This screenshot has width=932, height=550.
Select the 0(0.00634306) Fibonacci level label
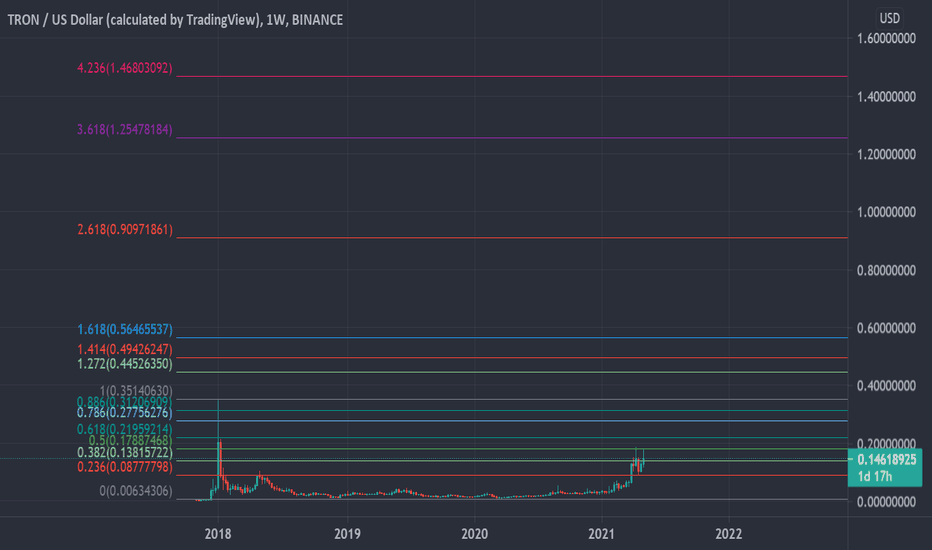136,491
